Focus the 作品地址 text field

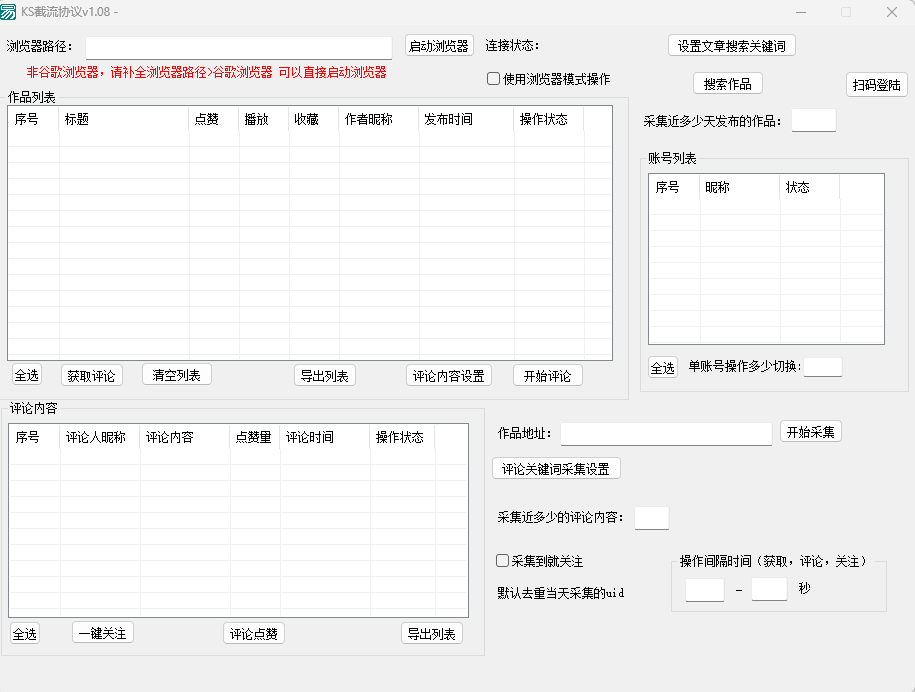click(666, 433)
